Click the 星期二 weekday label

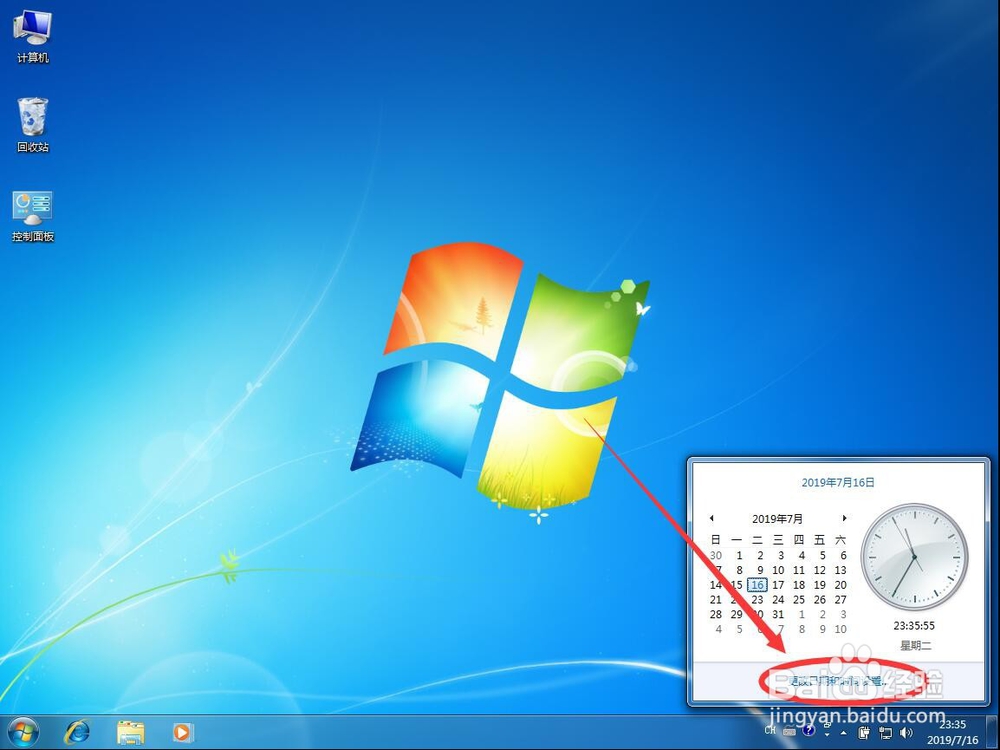pos(915,645)
